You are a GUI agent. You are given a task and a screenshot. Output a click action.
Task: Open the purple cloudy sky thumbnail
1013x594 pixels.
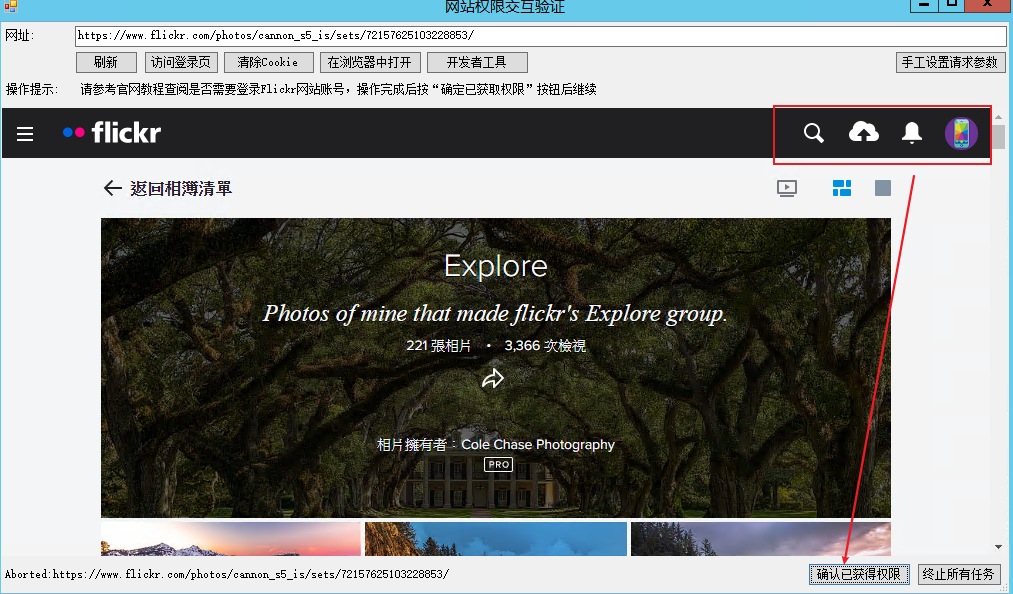[x=760, y=539]
